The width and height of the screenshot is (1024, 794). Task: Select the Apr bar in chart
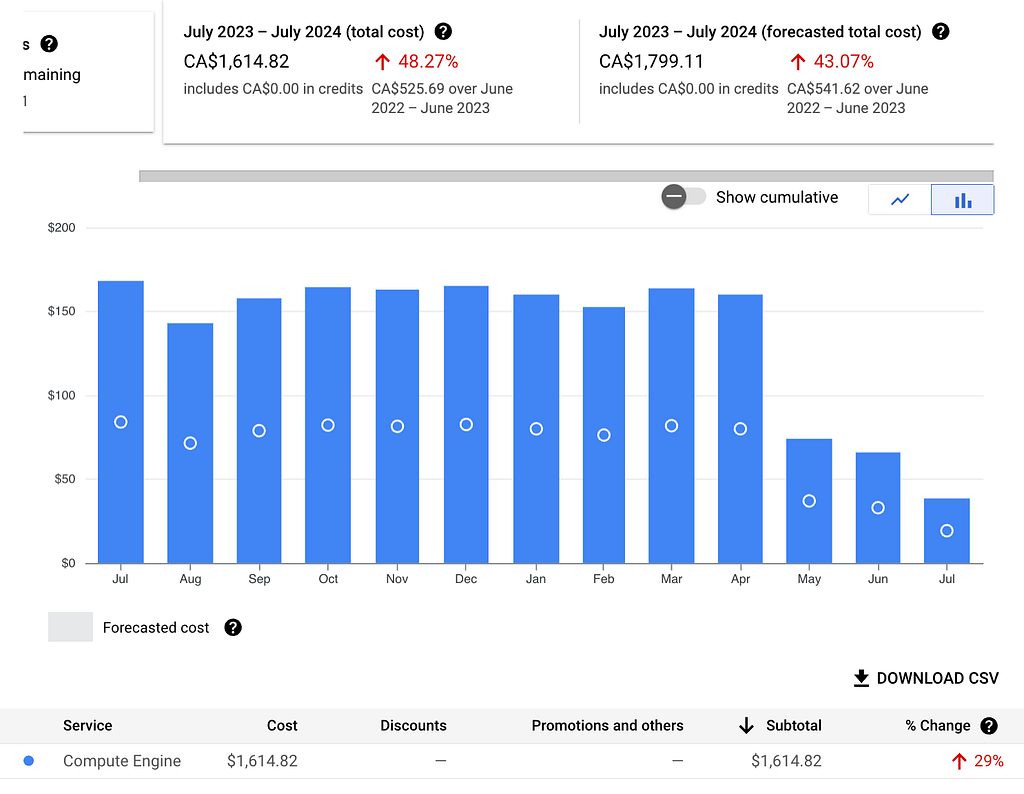pos(741,428)
